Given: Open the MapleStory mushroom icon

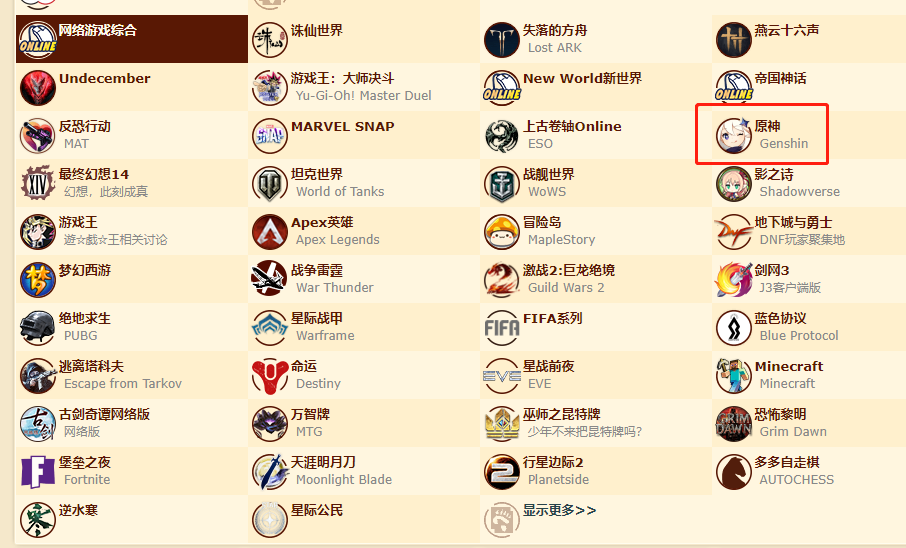Looking at the screenshot, I should click(502, 231).
